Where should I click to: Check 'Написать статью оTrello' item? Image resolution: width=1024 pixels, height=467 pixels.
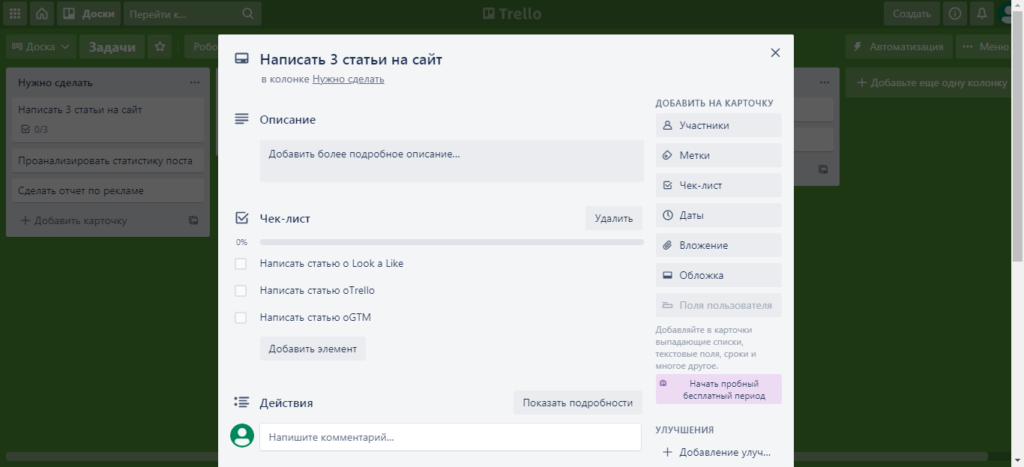[240, 290]
